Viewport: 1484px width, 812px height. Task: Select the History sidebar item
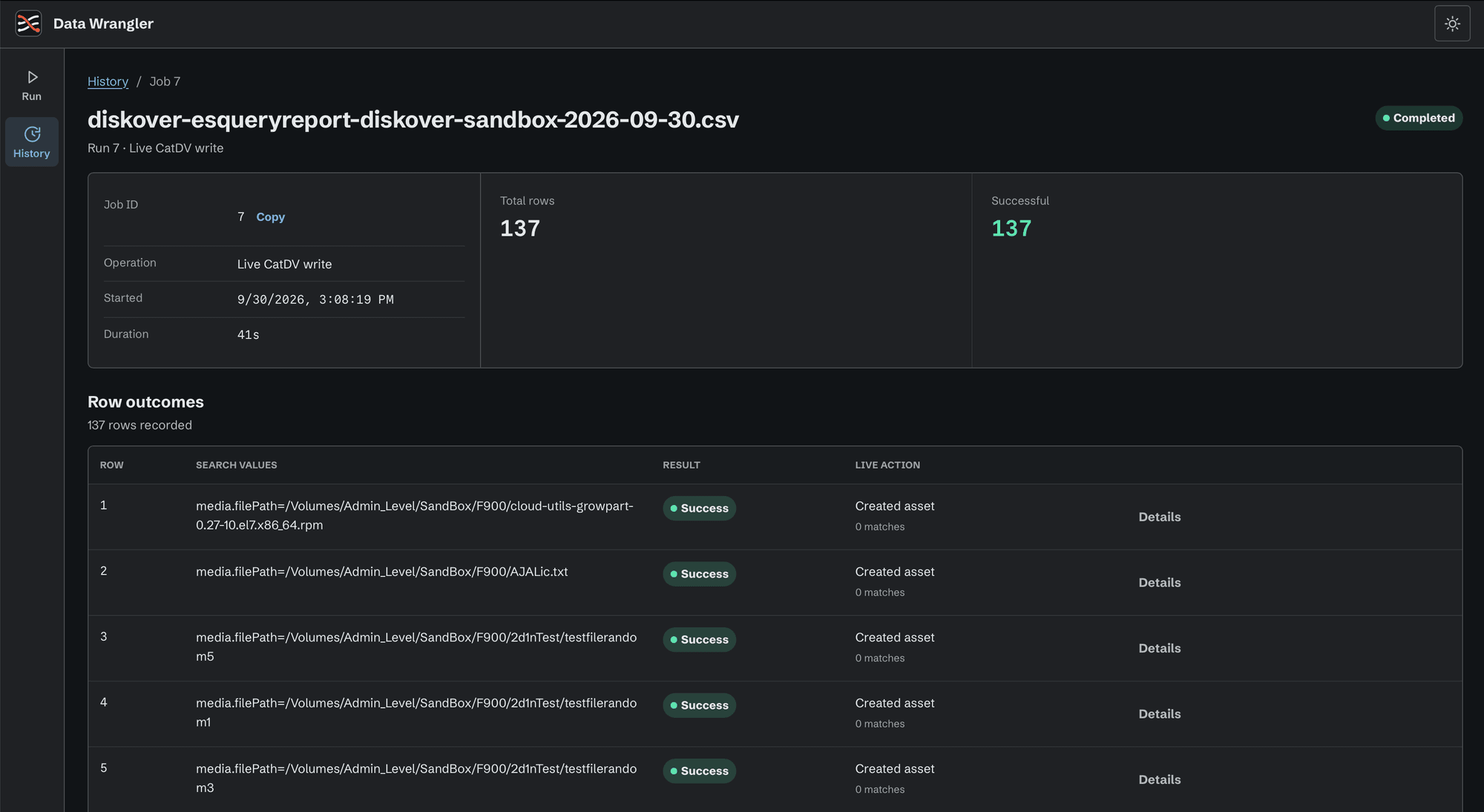(x=32, y=142)
